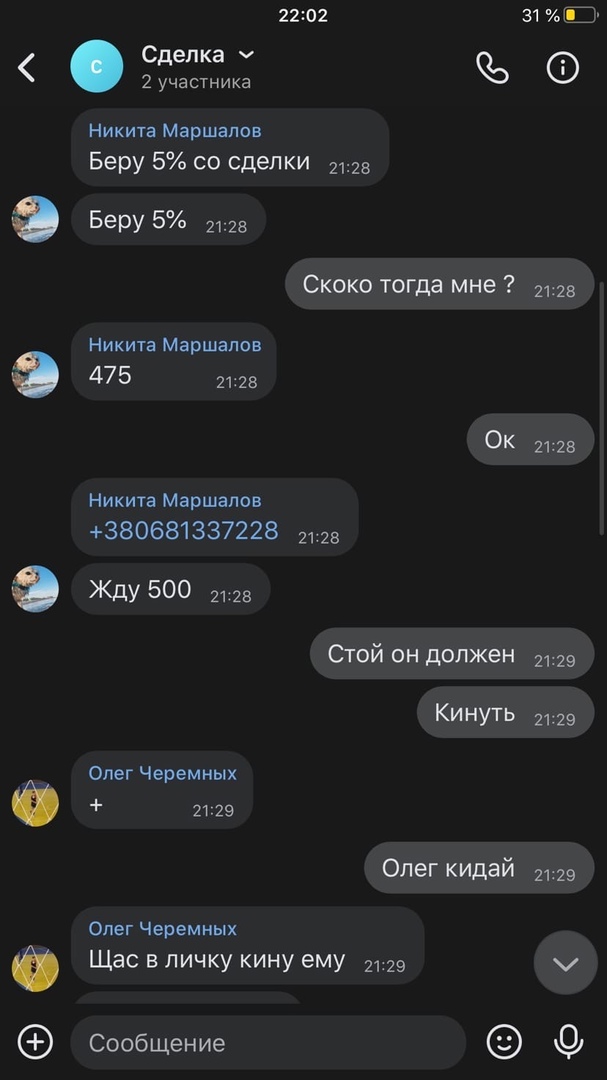Tap the 2 участника subtitle
Viewport: 607px width, 1080px height.
196,82
